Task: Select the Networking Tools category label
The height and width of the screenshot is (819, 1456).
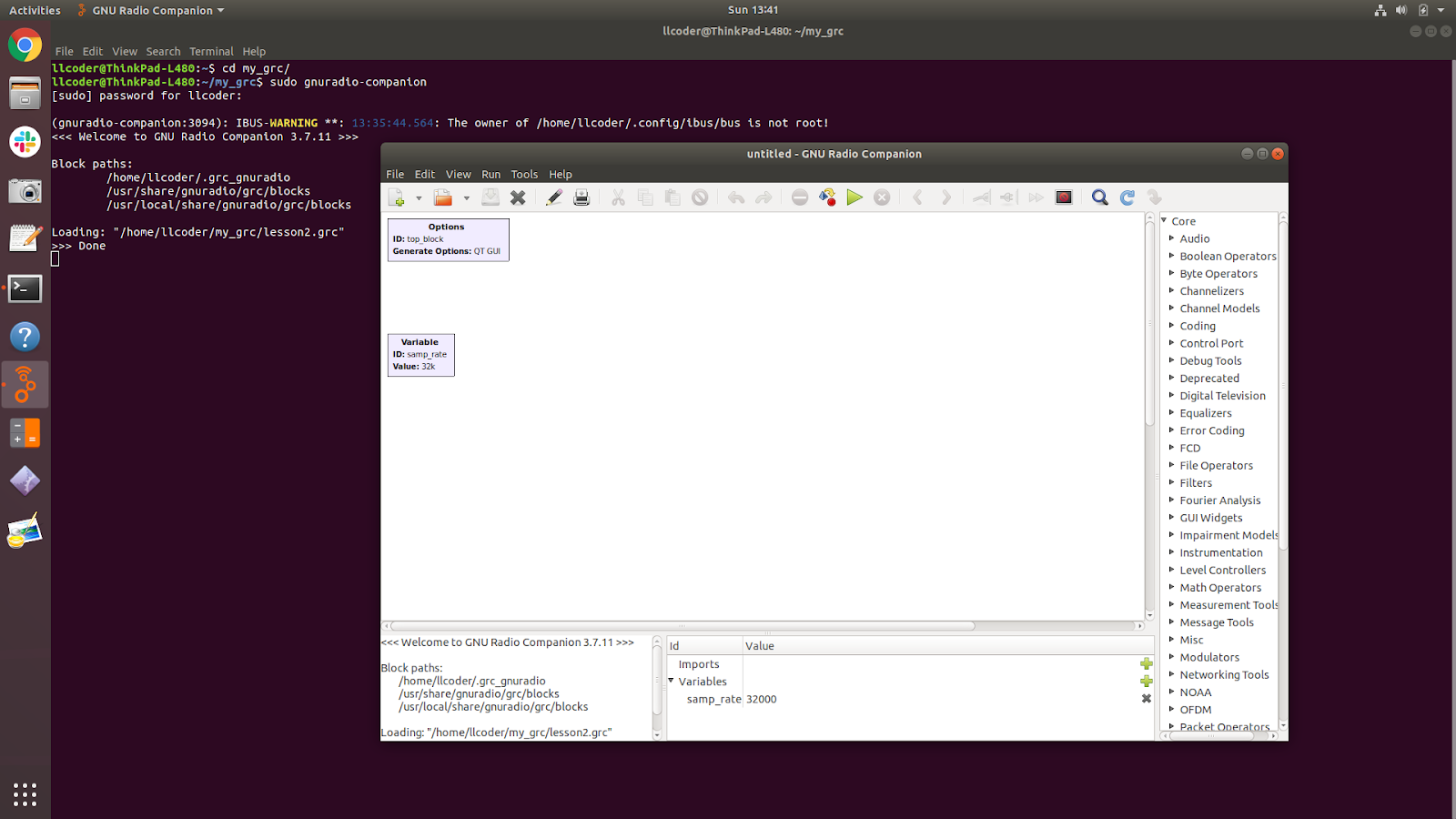Action: pyautogui.click(x=1224, y=675)
